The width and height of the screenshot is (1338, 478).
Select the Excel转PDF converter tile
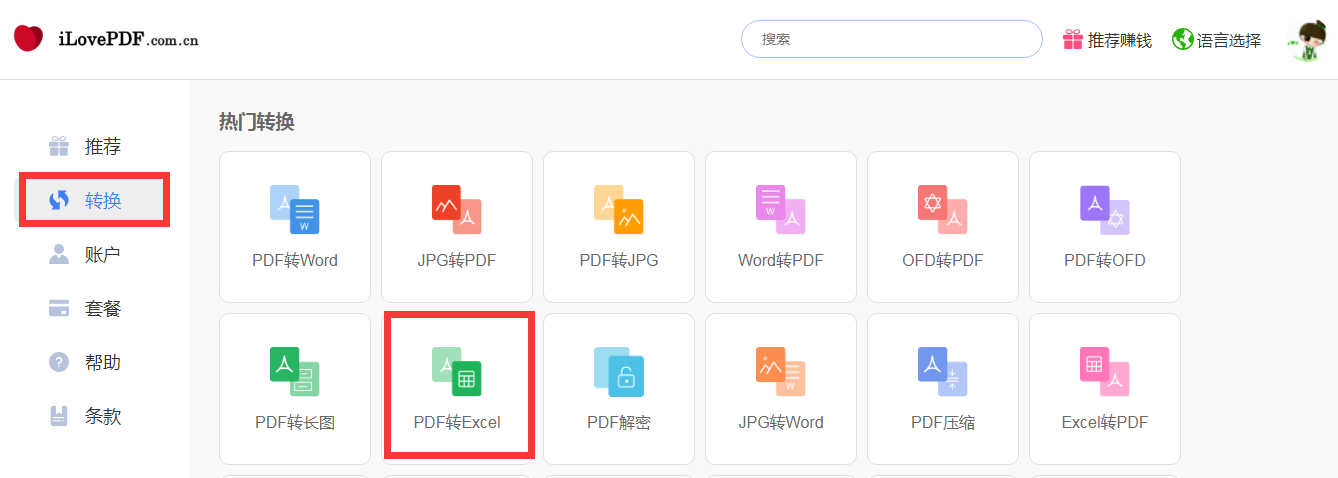point(1105,388)
